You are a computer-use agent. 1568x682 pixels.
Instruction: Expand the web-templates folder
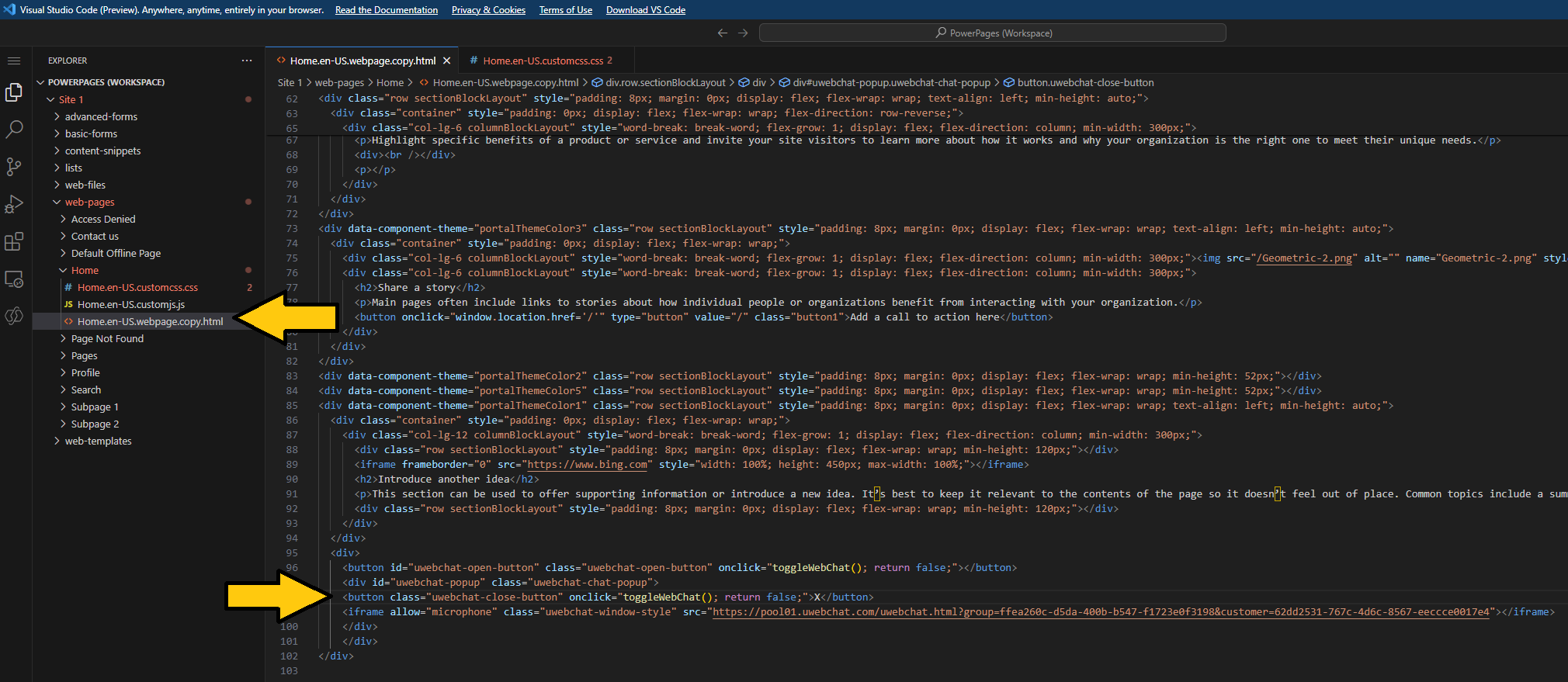pos(98,441)
